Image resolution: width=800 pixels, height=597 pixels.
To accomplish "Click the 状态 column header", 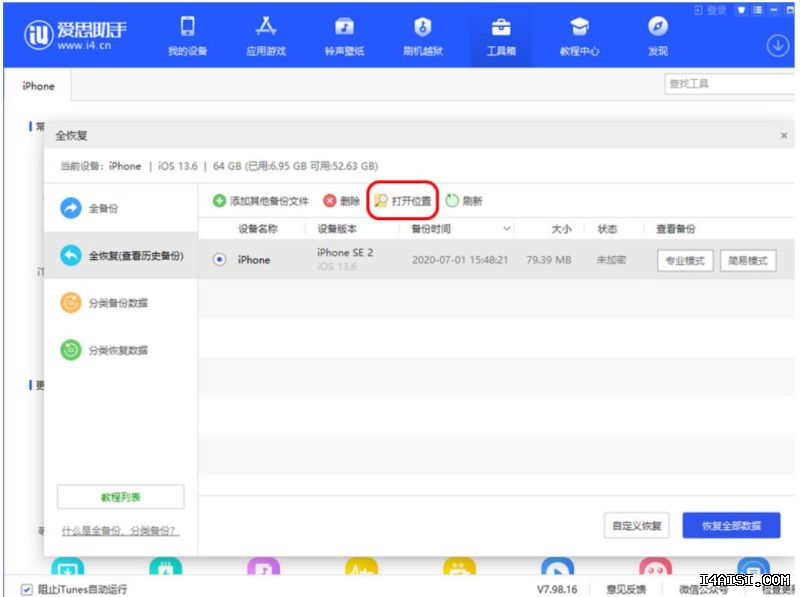I will (607, 229).
